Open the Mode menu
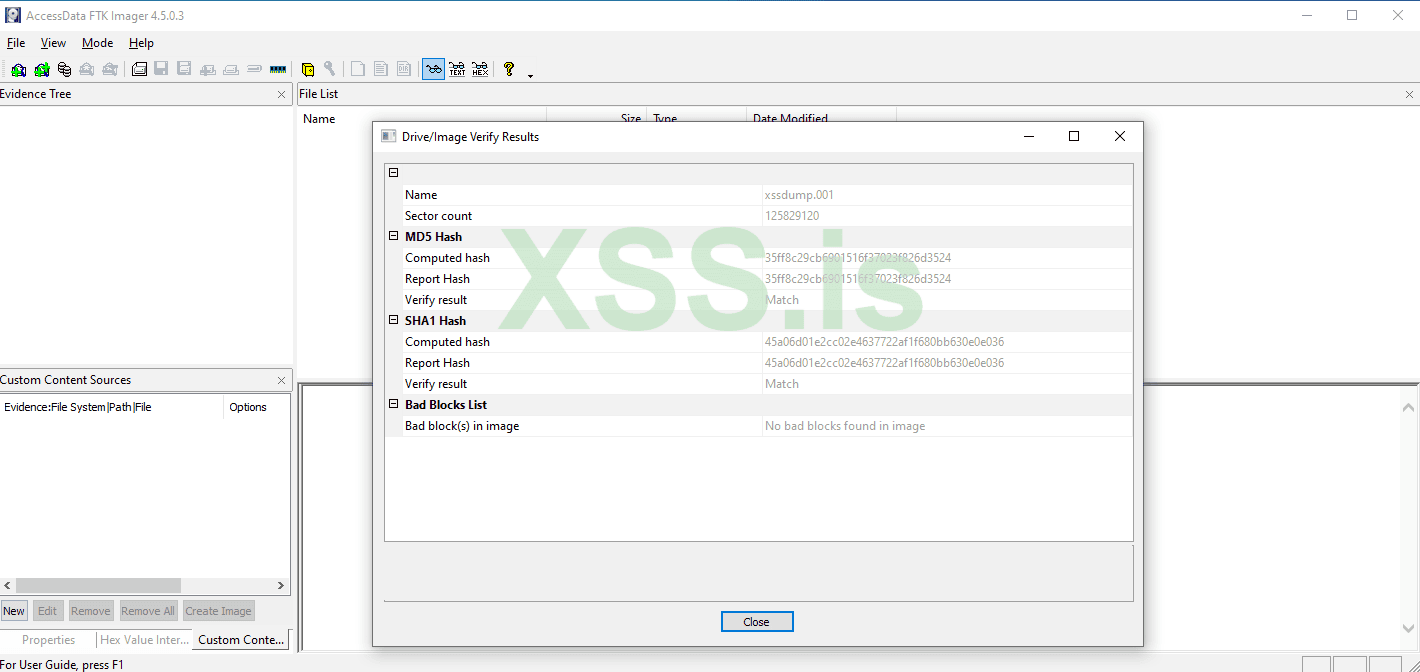 [97, 43]
